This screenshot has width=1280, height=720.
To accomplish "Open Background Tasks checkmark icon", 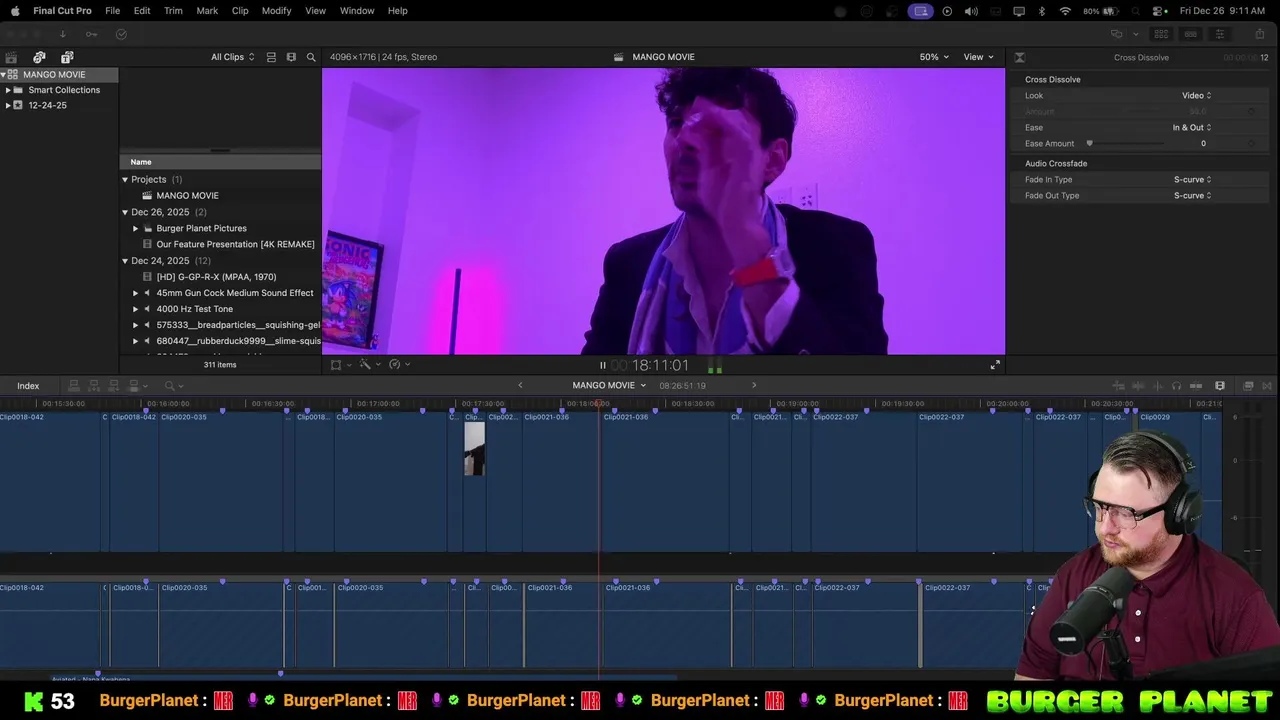I will (x=121, y=34).
